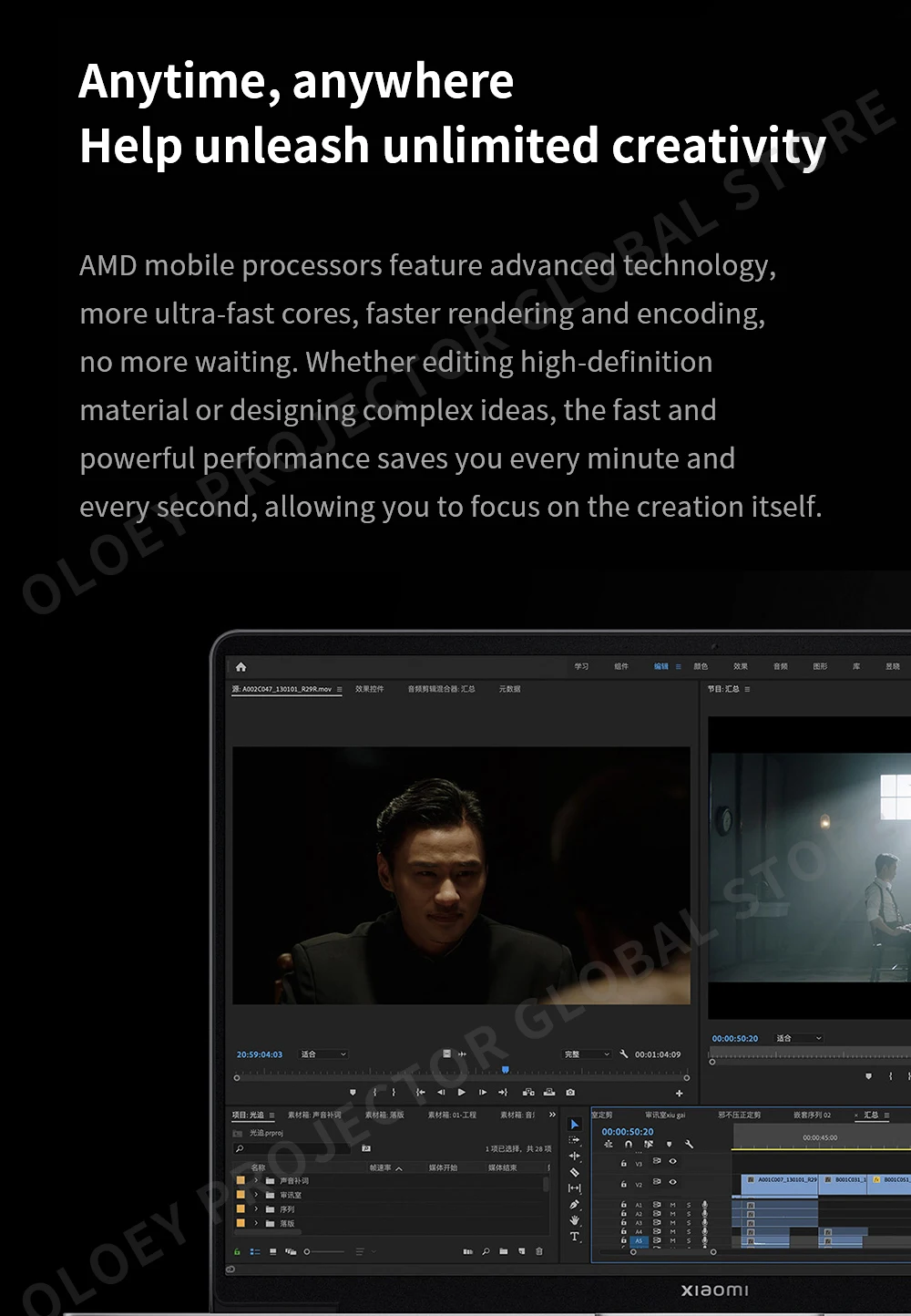Solo audio track A4

(688, 1230)
